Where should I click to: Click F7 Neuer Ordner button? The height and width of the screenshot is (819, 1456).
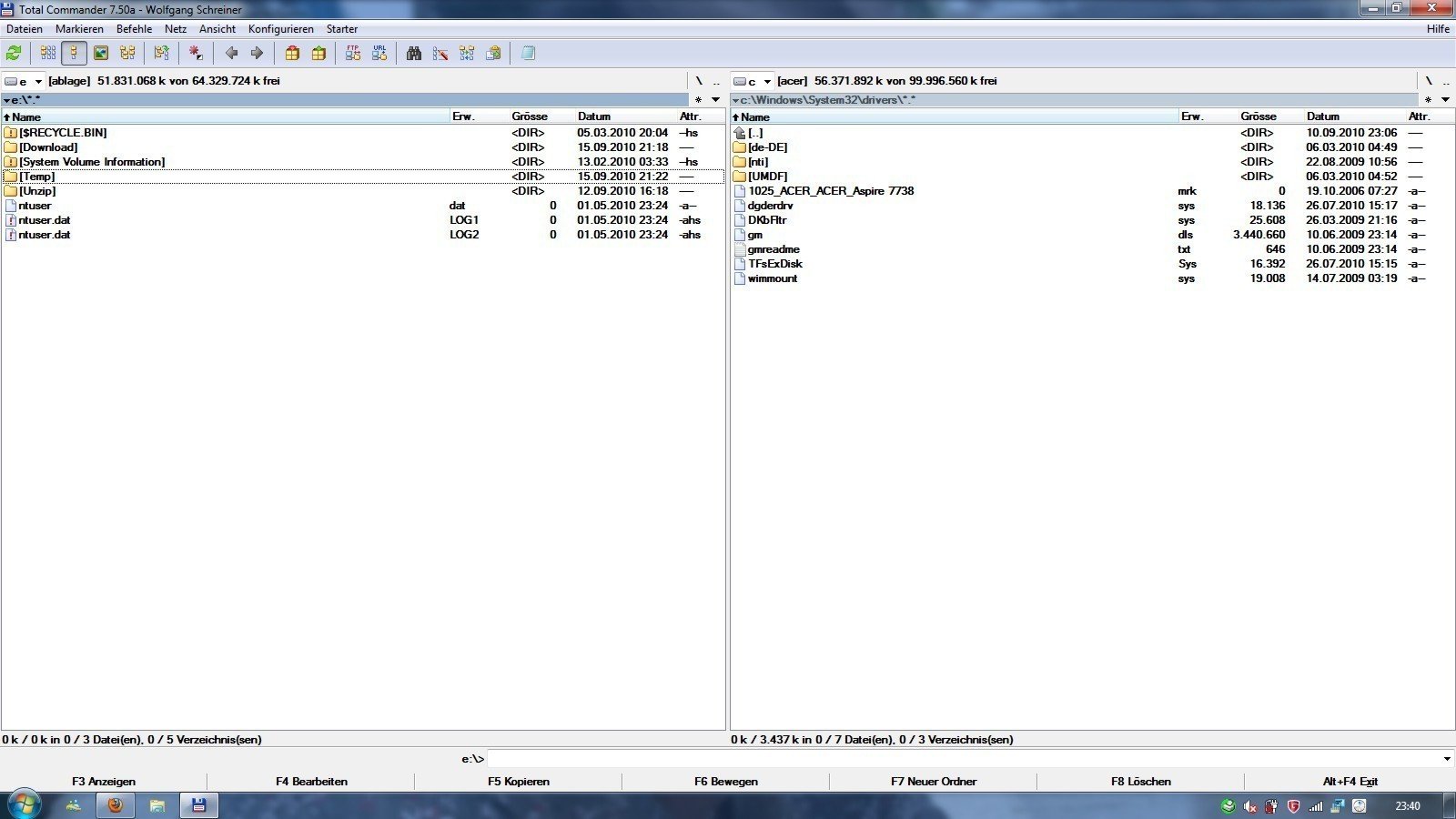click(x=934, y=782)
